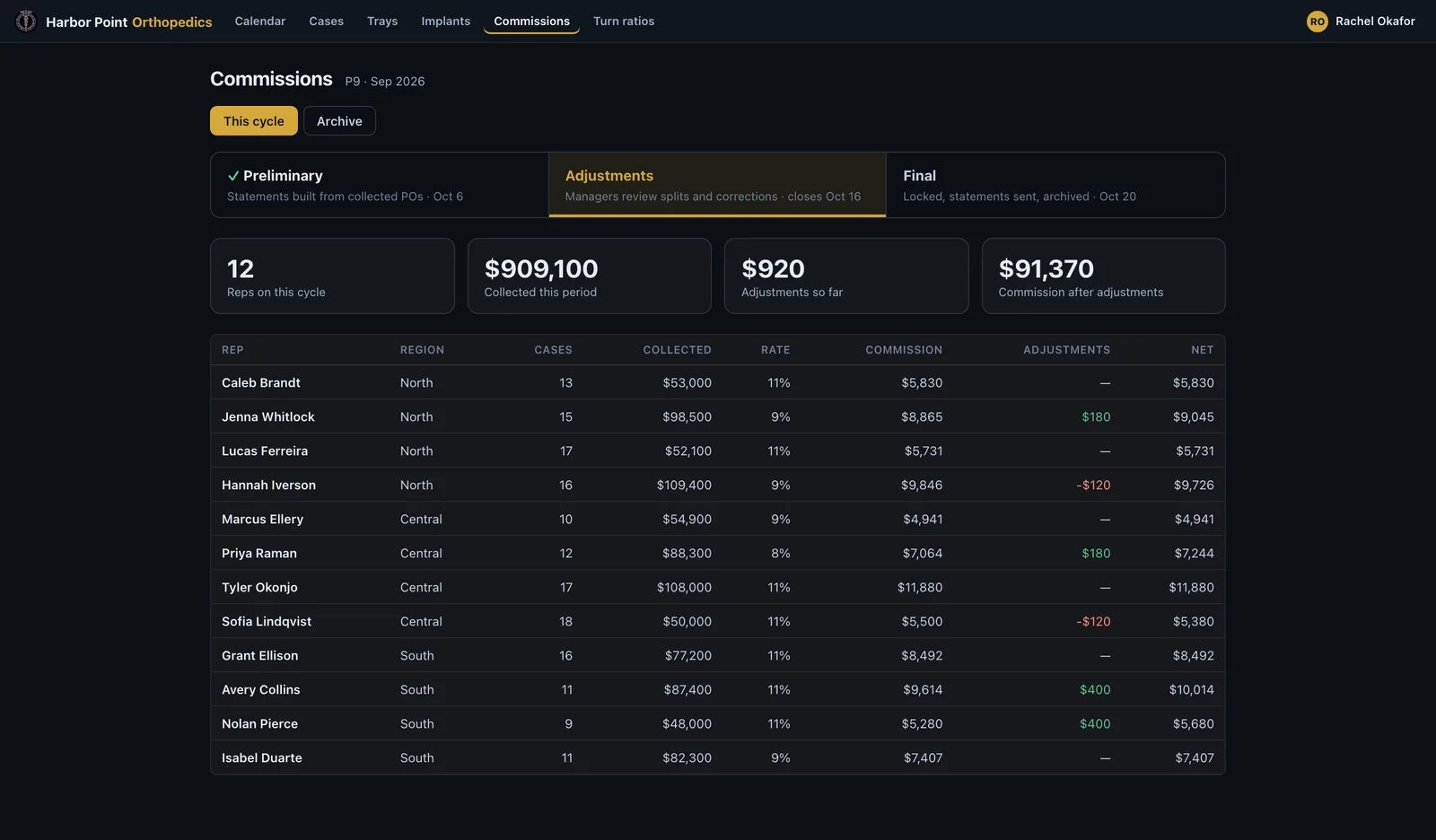Click Avery Collins's $400 adjustment
The image size is (1436, 840).
click(1095, 689)
